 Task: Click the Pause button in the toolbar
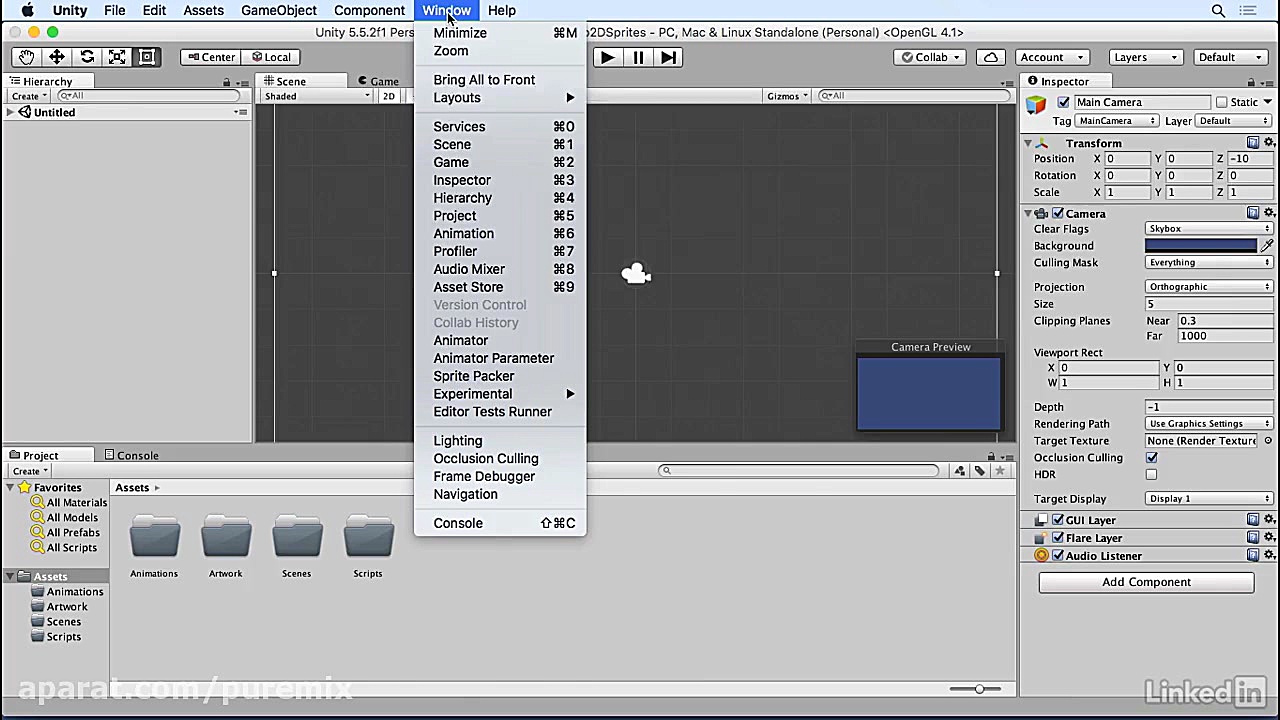point(638,57)
